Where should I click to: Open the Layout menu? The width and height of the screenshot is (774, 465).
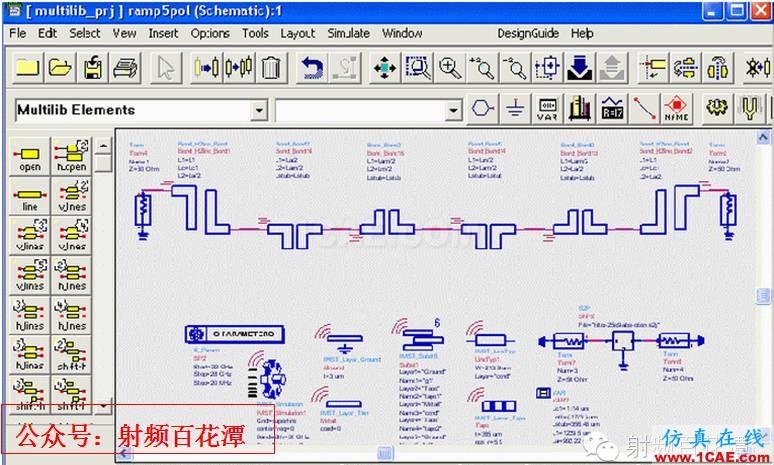tap(298, 33)
